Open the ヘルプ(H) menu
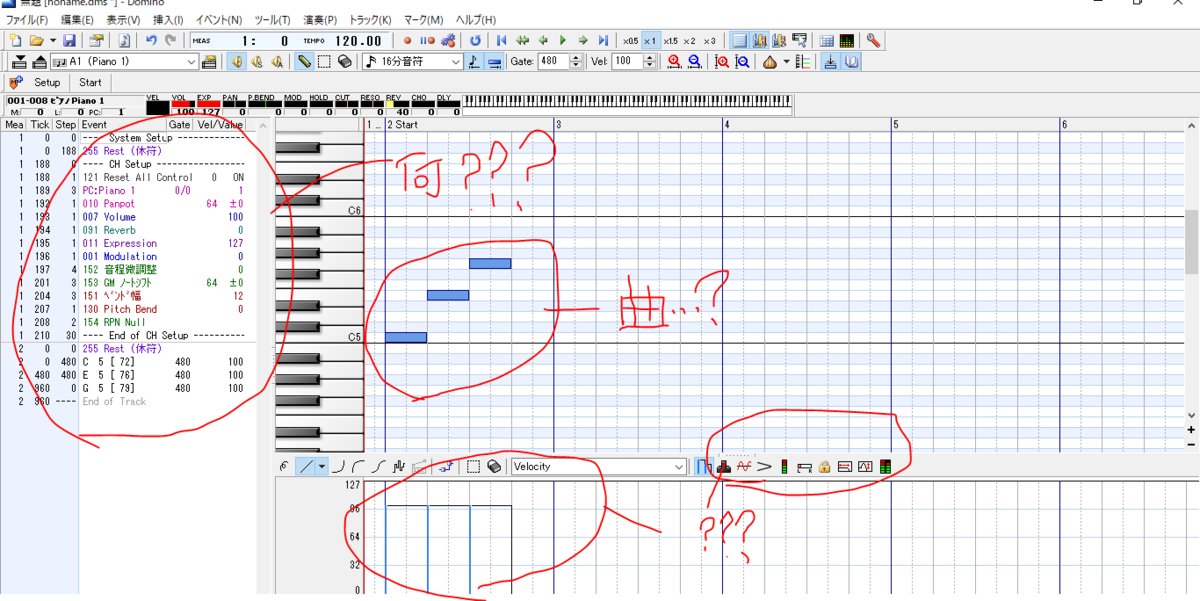This screenshot has height=601, width=1200. (475, 20)
